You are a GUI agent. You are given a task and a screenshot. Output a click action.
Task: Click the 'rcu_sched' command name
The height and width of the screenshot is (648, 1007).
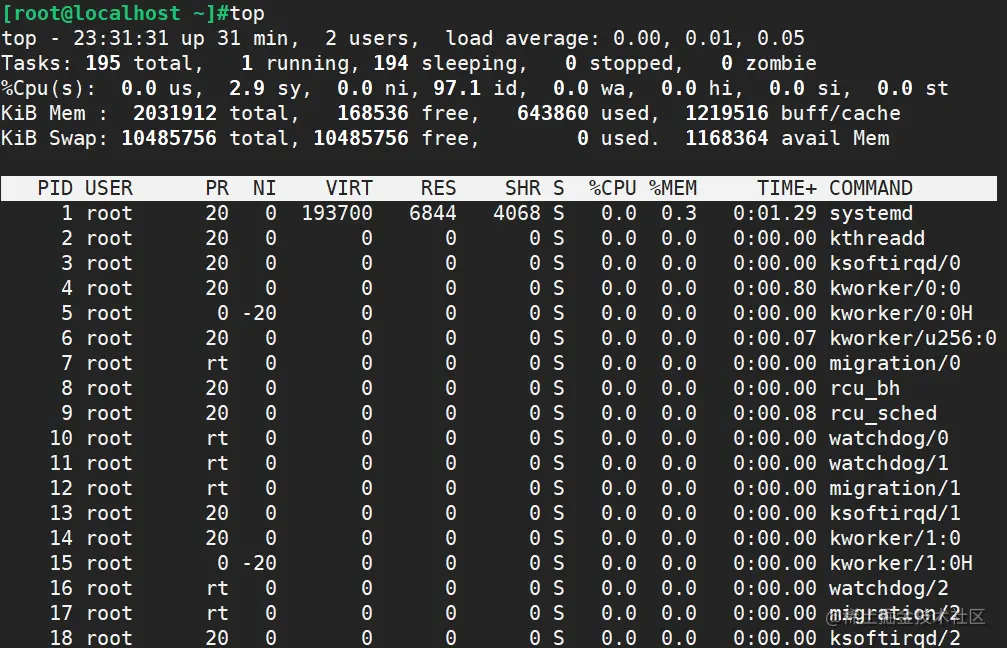[883, 414]
